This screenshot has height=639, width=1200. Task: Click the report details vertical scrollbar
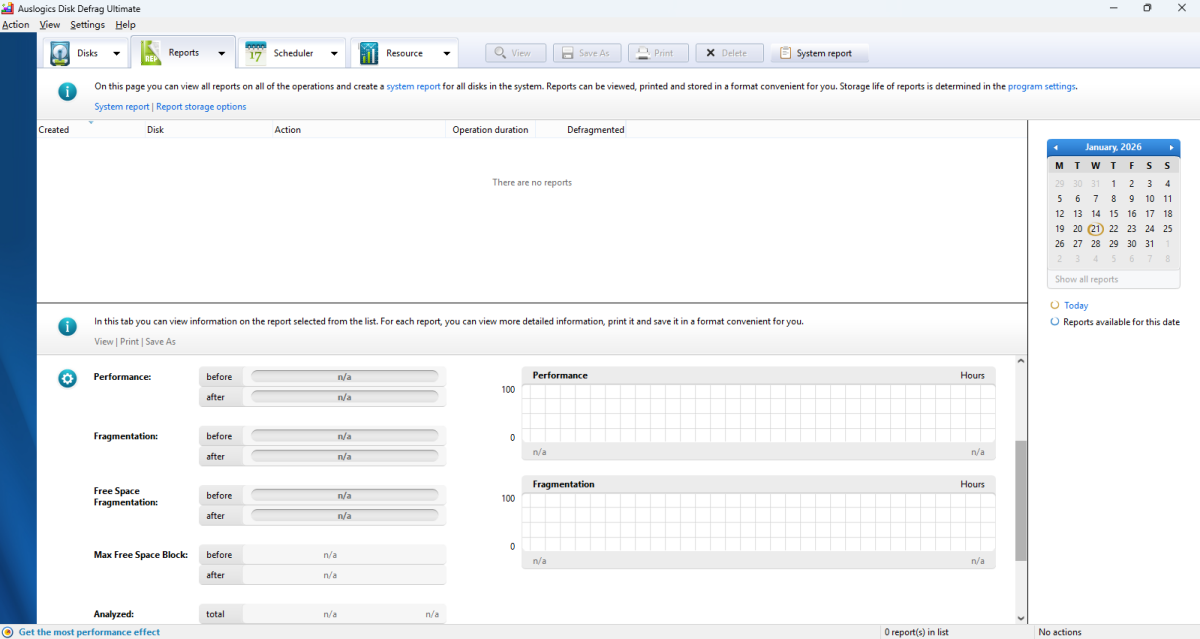pos(1020,500)
